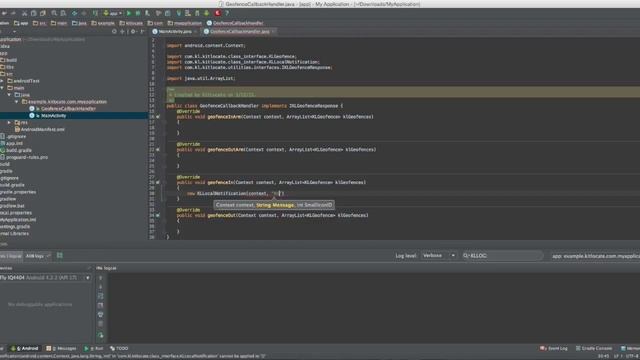Click the logcat search field containing KLLOG
The image size is (640, 360).
[502, 256]
